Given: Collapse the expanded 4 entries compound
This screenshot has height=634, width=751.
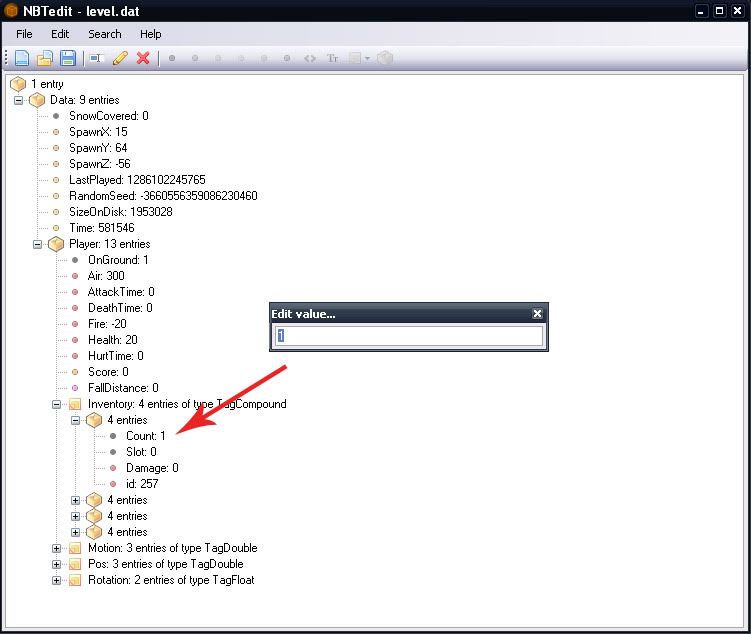Looking at the screenshot, I should coord(76,420).
